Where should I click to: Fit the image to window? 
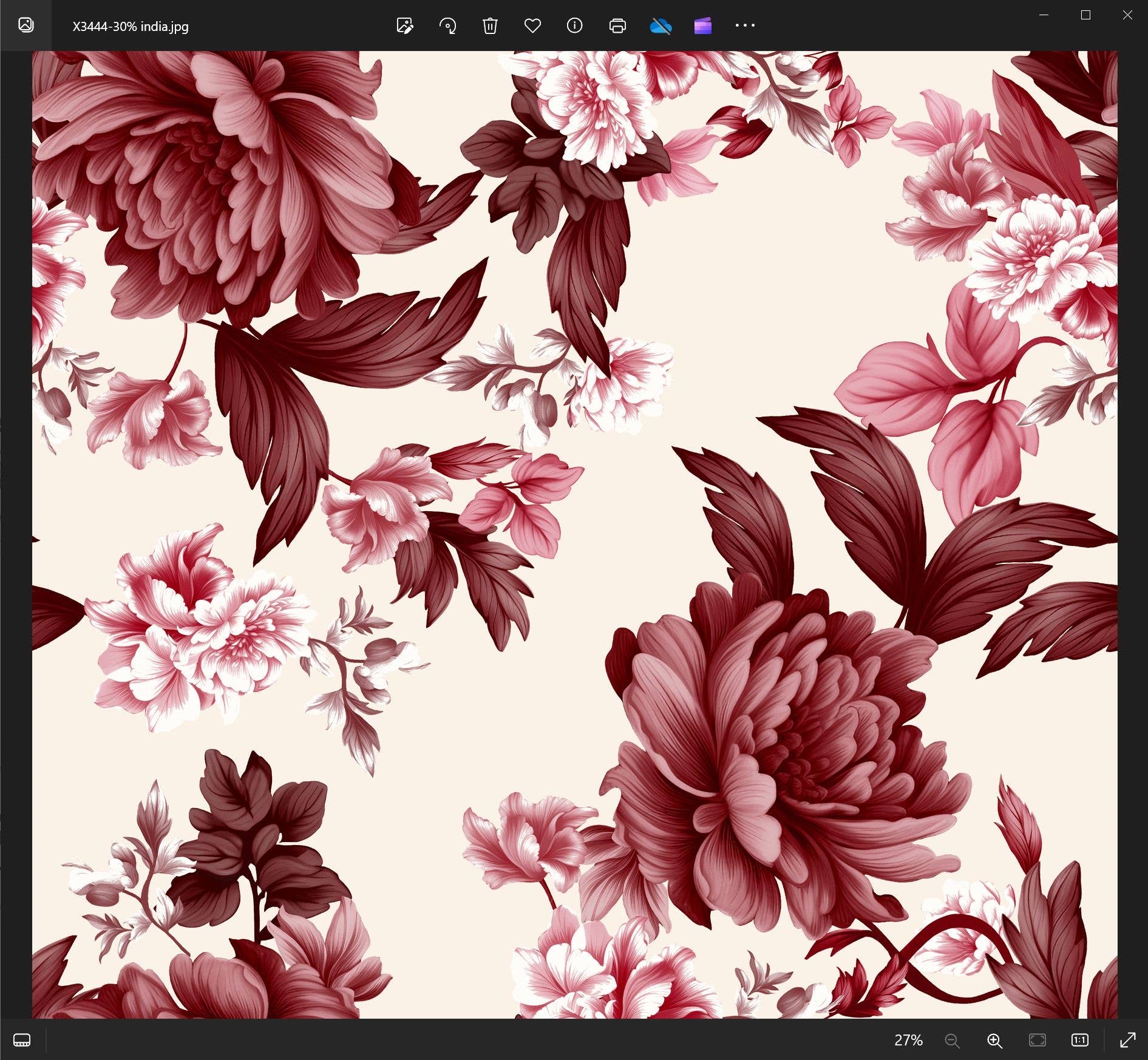click(1038, 1040)
